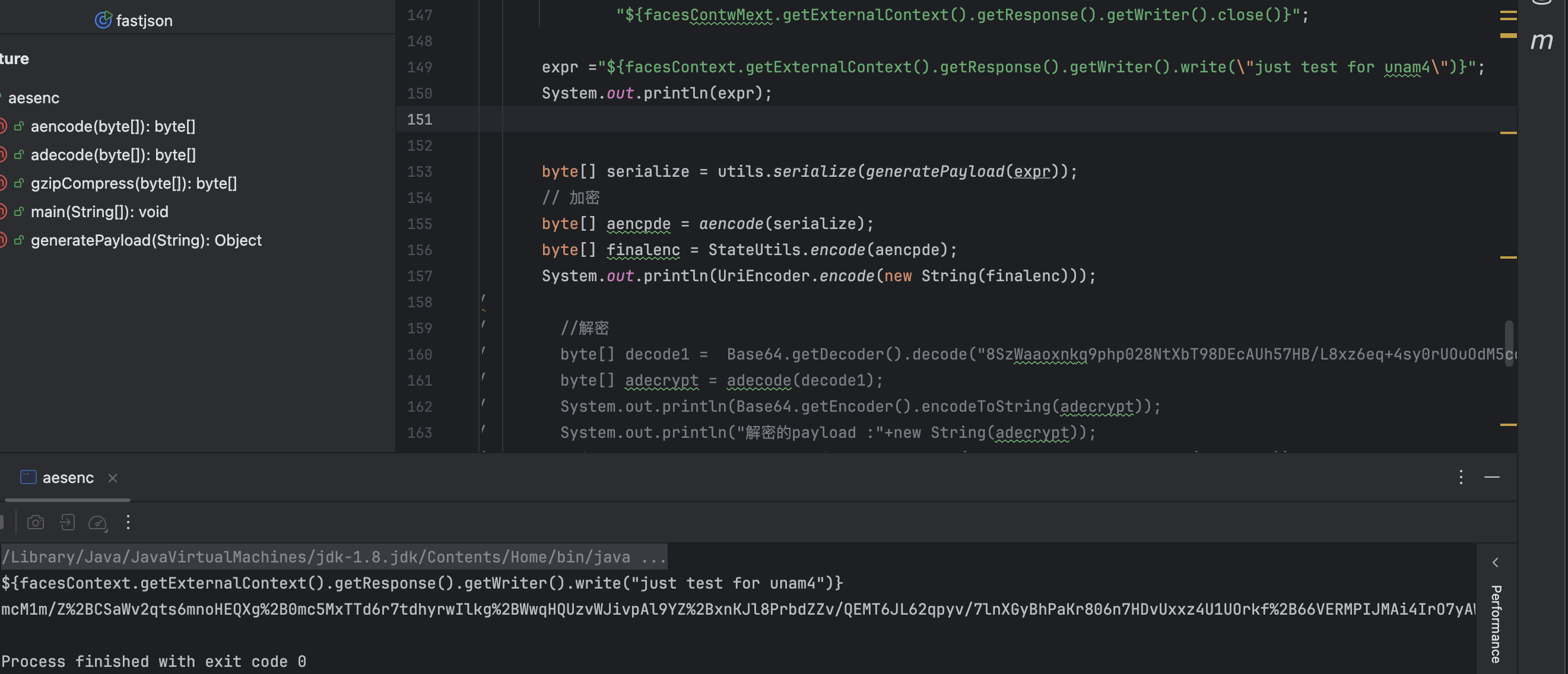This screenshot has height=674, width=1568.
Task: Select generatePayload method in structure
Action: pyautogui.click(x=146, y=241)
